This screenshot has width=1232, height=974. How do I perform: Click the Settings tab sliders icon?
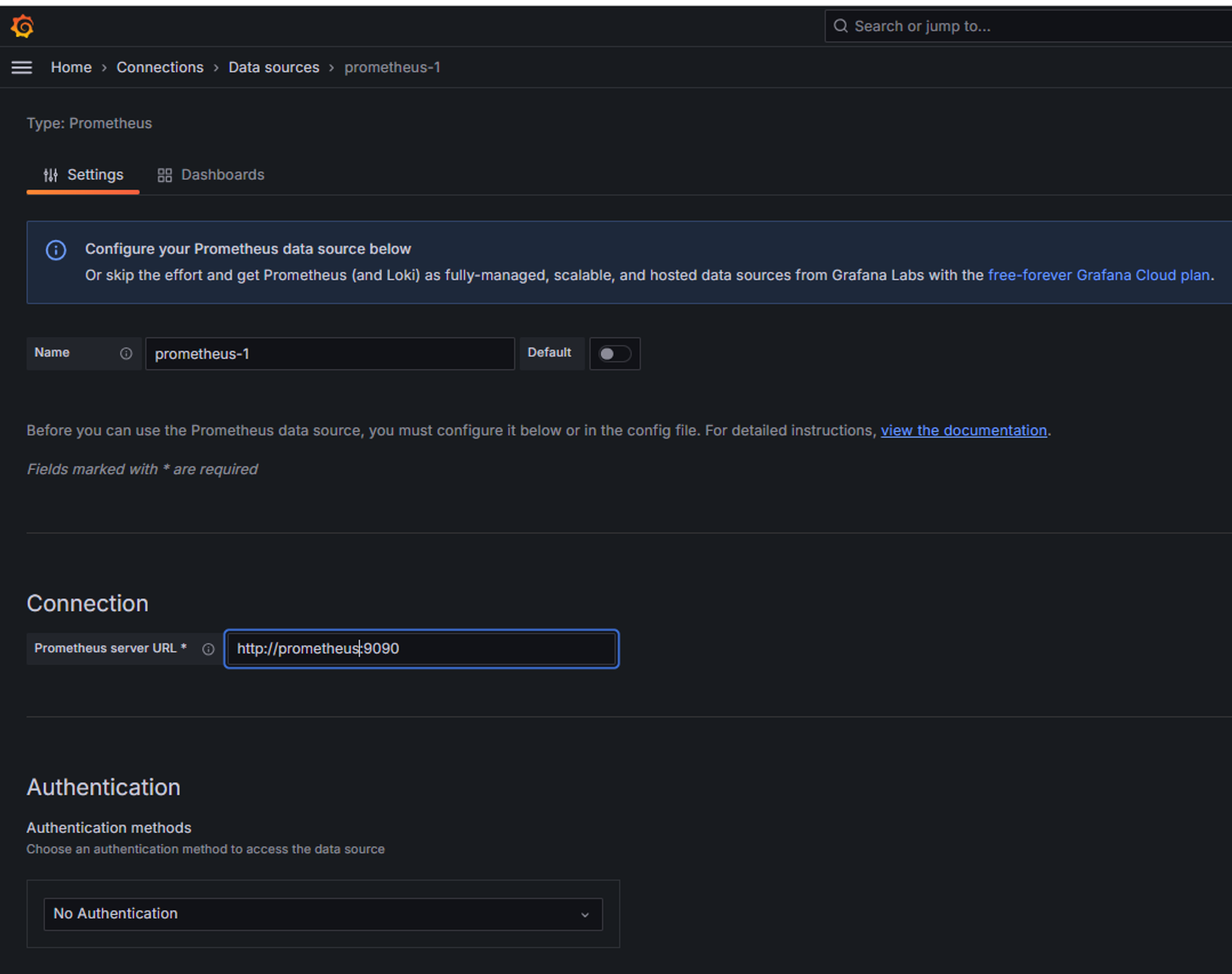[x=51, y=175]
